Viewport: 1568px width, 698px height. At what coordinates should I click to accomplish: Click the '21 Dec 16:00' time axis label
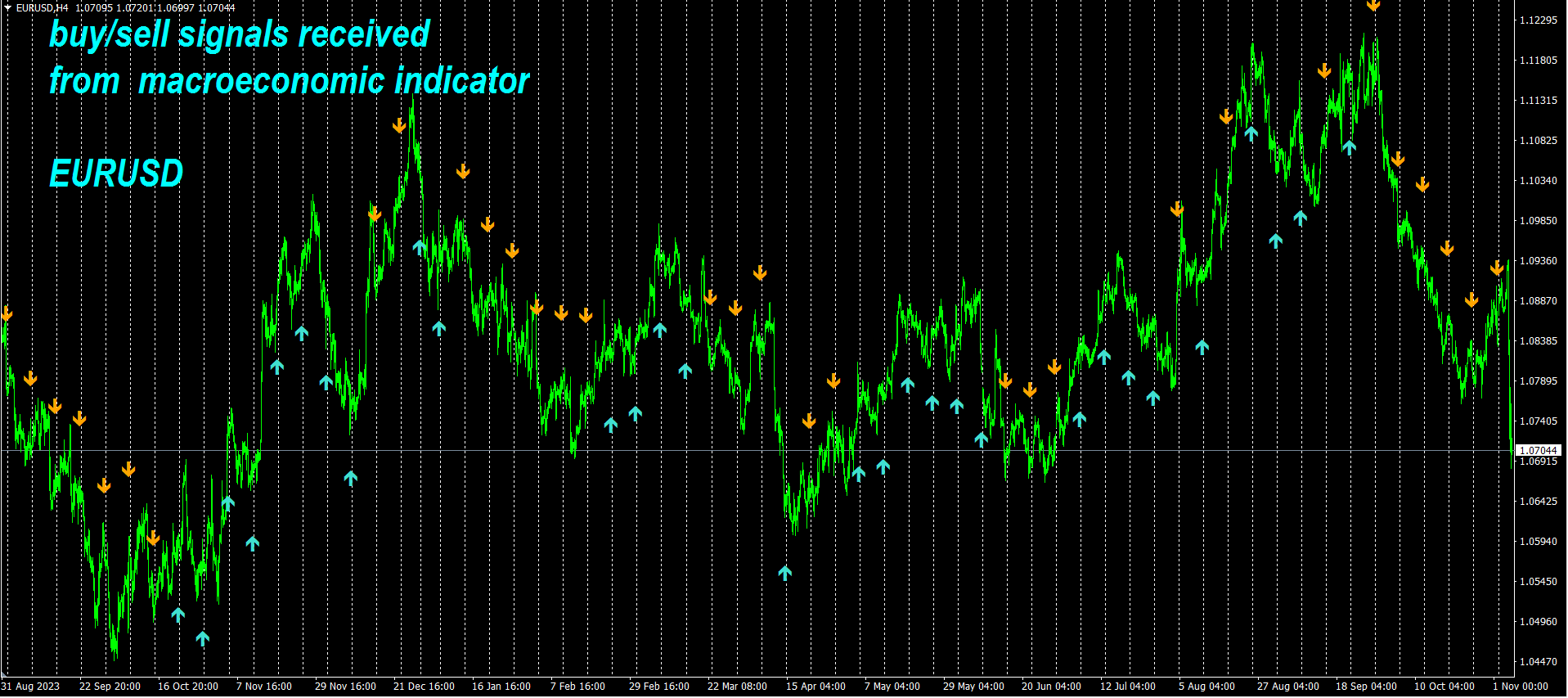(424, 687)
